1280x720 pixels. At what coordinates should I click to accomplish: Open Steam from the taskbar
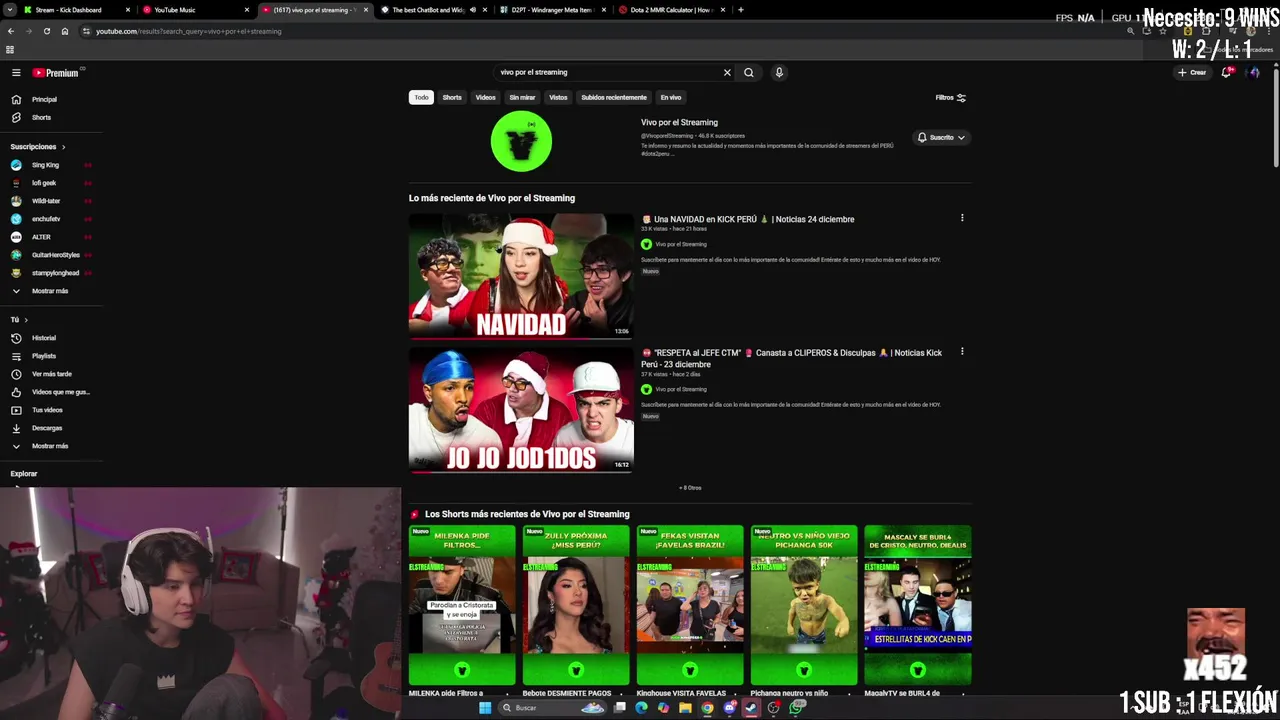(751, 708)
